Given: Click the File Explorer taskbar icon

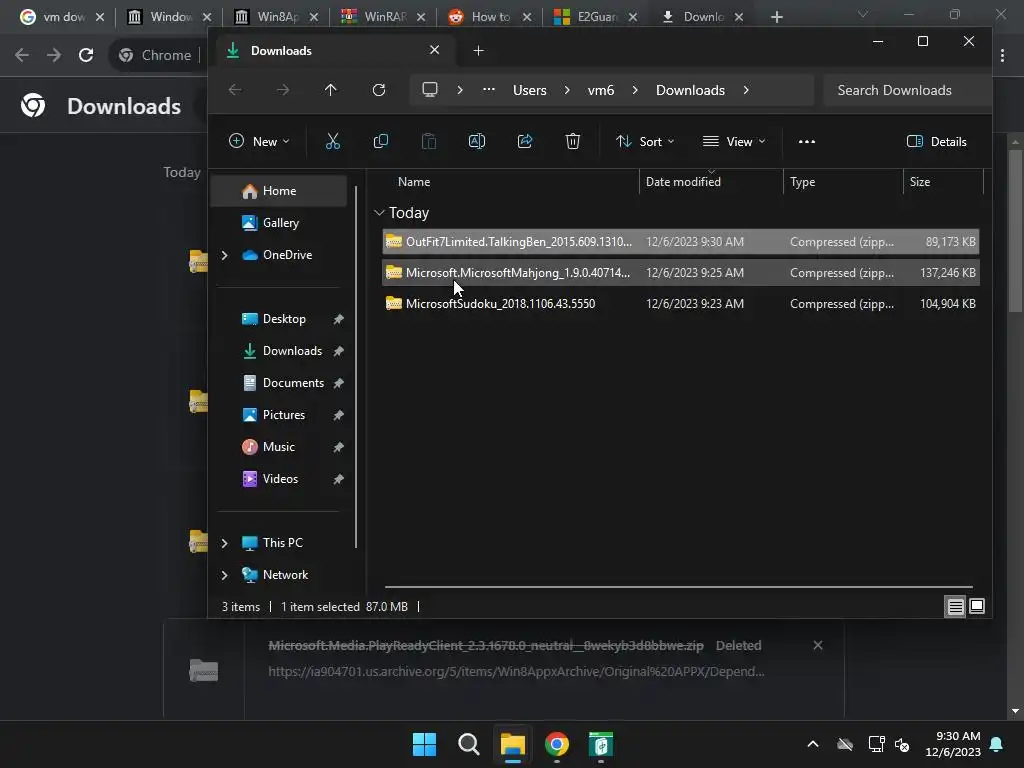Looking at the screenshot, I should click(513, 744).
